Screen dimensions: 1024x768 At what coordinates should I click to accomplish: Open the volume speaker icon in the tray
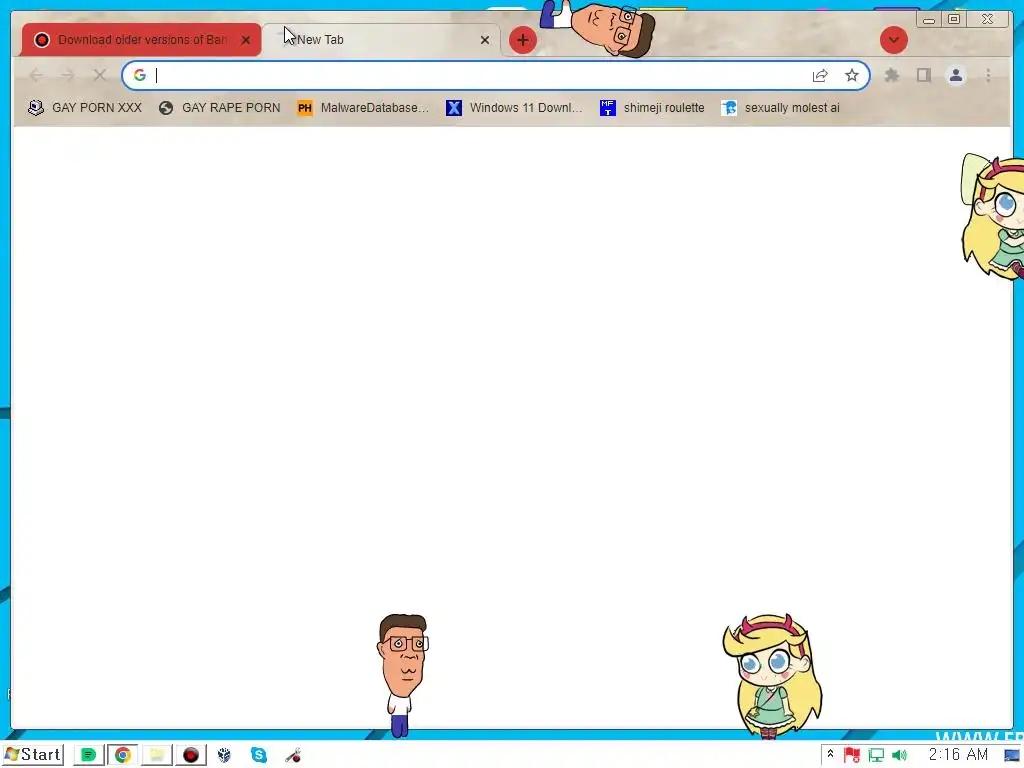point(900,756)
